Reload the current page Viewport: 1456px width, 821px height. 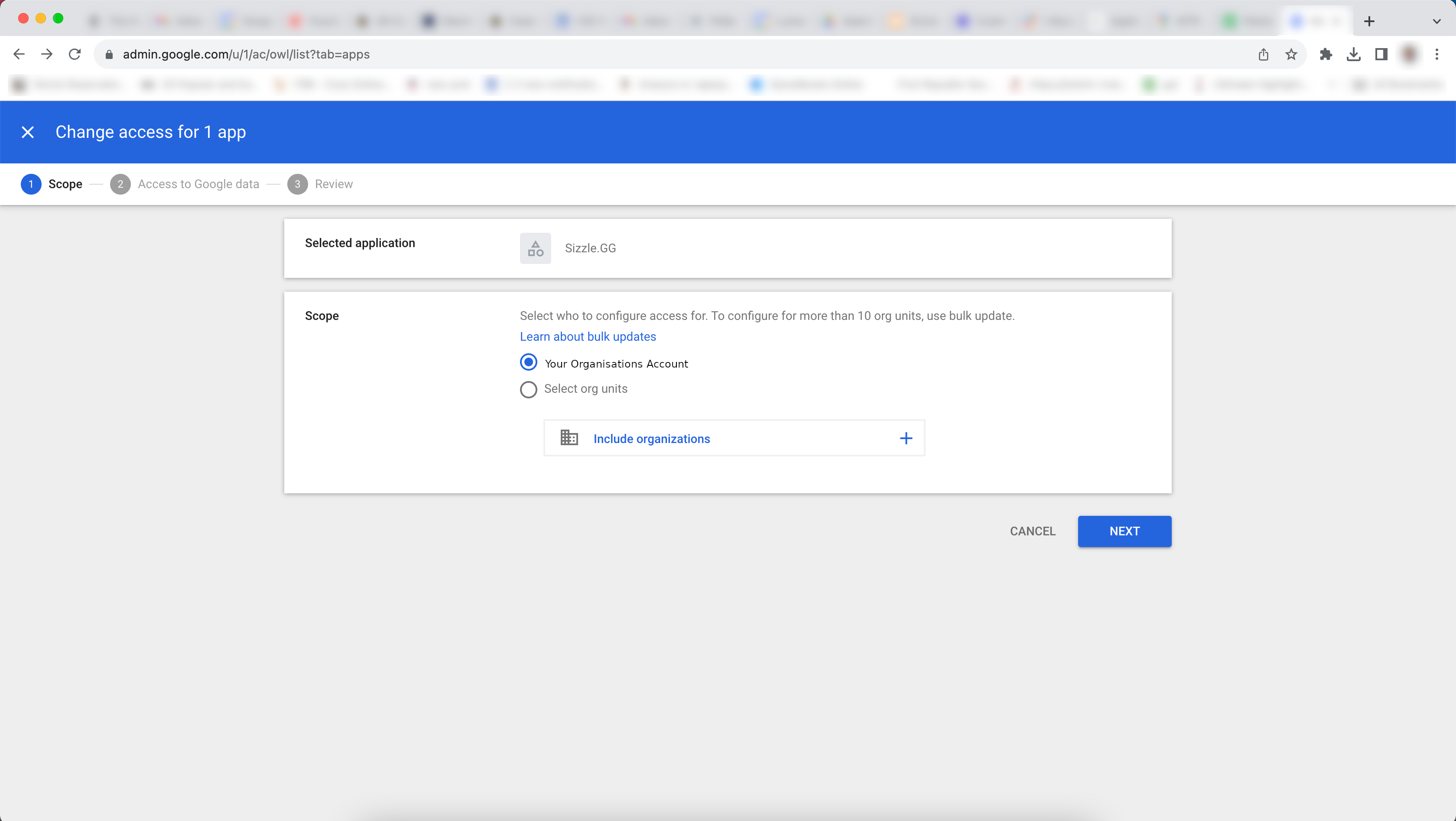pyautogui.click(x=75, y=54)
